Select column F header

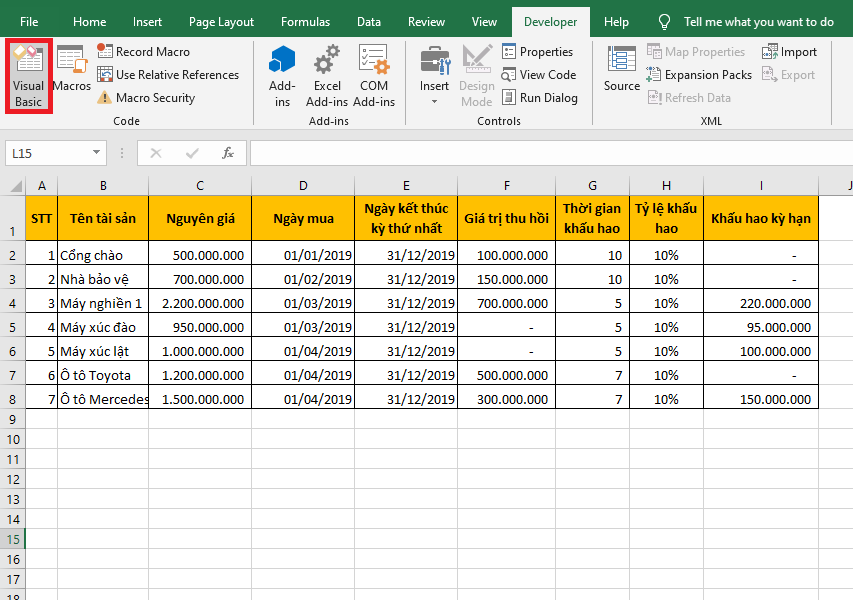507,185
